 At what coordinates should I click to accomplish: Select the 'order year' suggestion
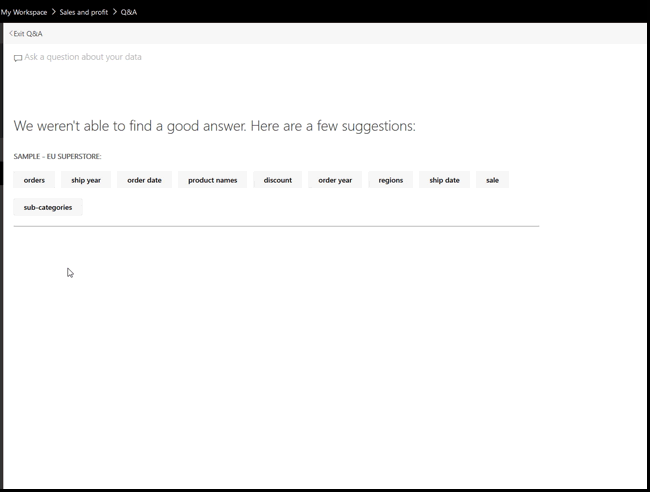[x=335, y=180]
